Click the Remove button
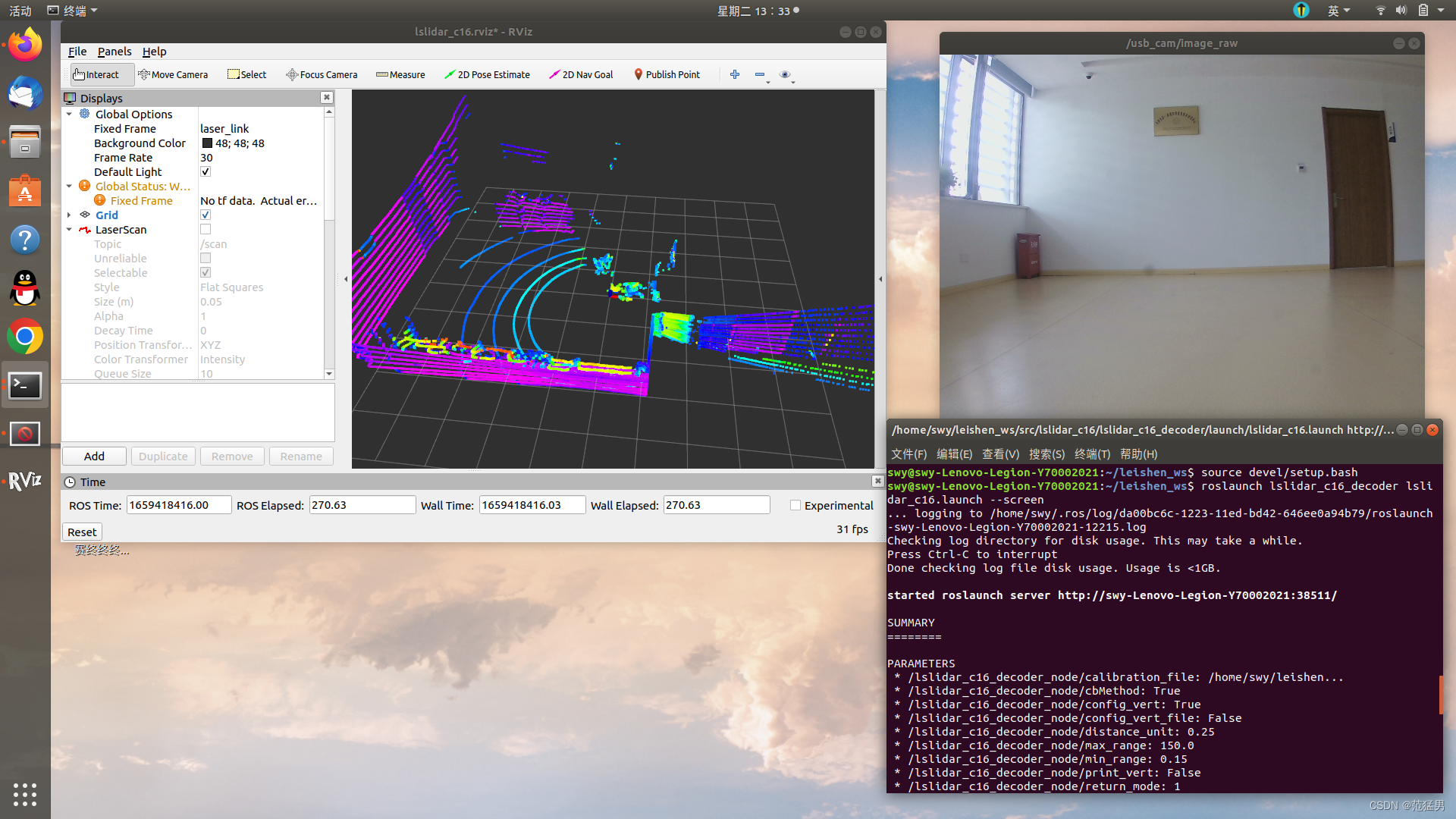This screenshot has height=819, width=1456. pos(232,456)
